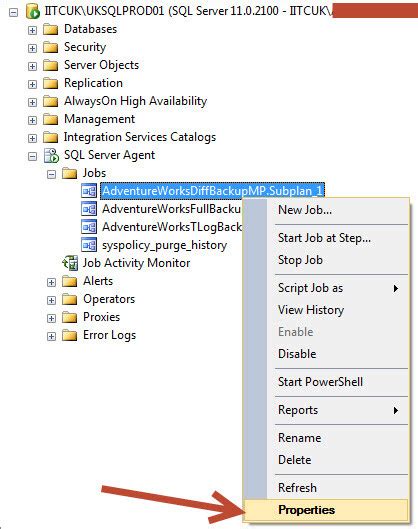Open the Script Job as submenu

(337, 288)
